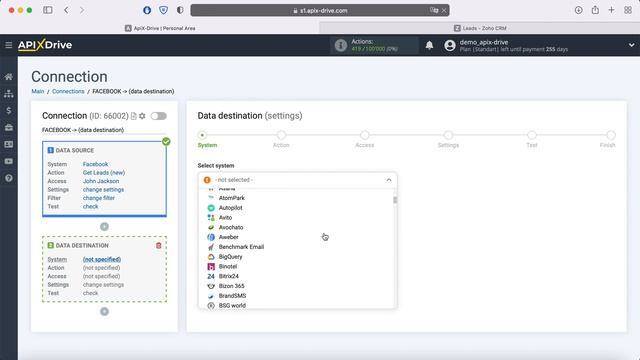Open the briefcase sidebar icon
This screenshot has width=640, height=360.
pyautogui.click(x=9, y=128)
